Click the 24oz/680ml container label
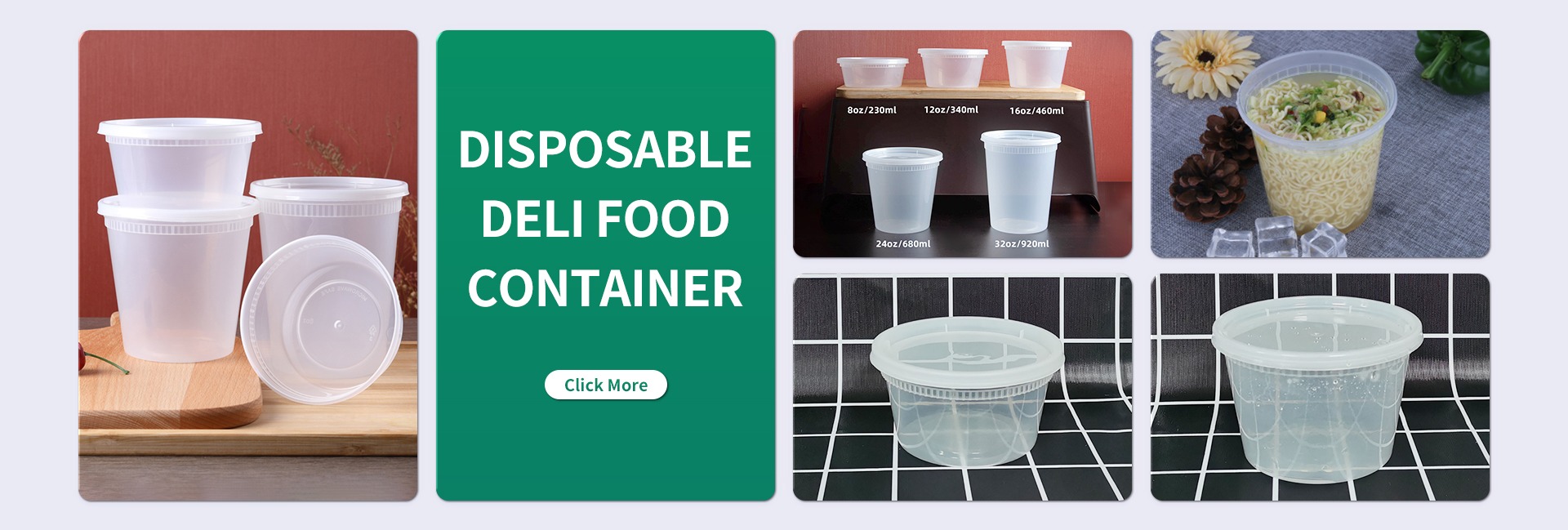 click(902, 244)
